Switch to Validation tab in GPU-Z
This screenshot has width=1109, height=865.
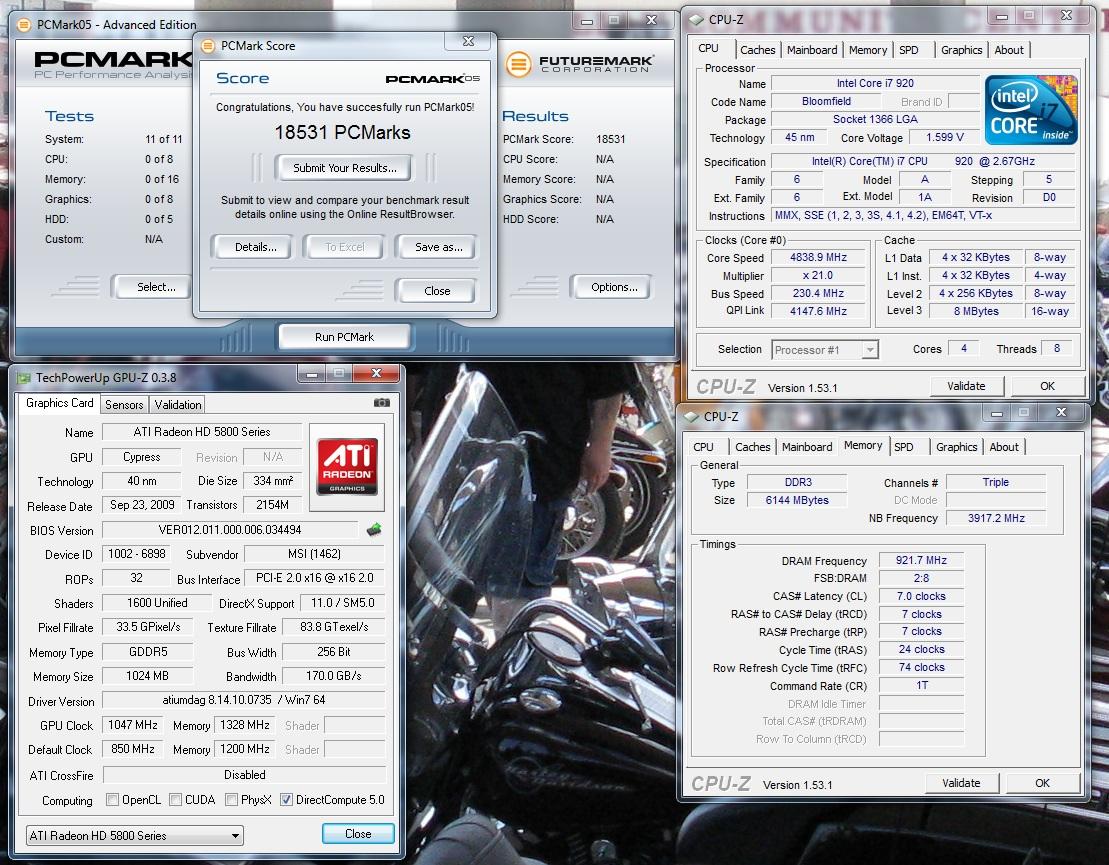pos(178,405)
